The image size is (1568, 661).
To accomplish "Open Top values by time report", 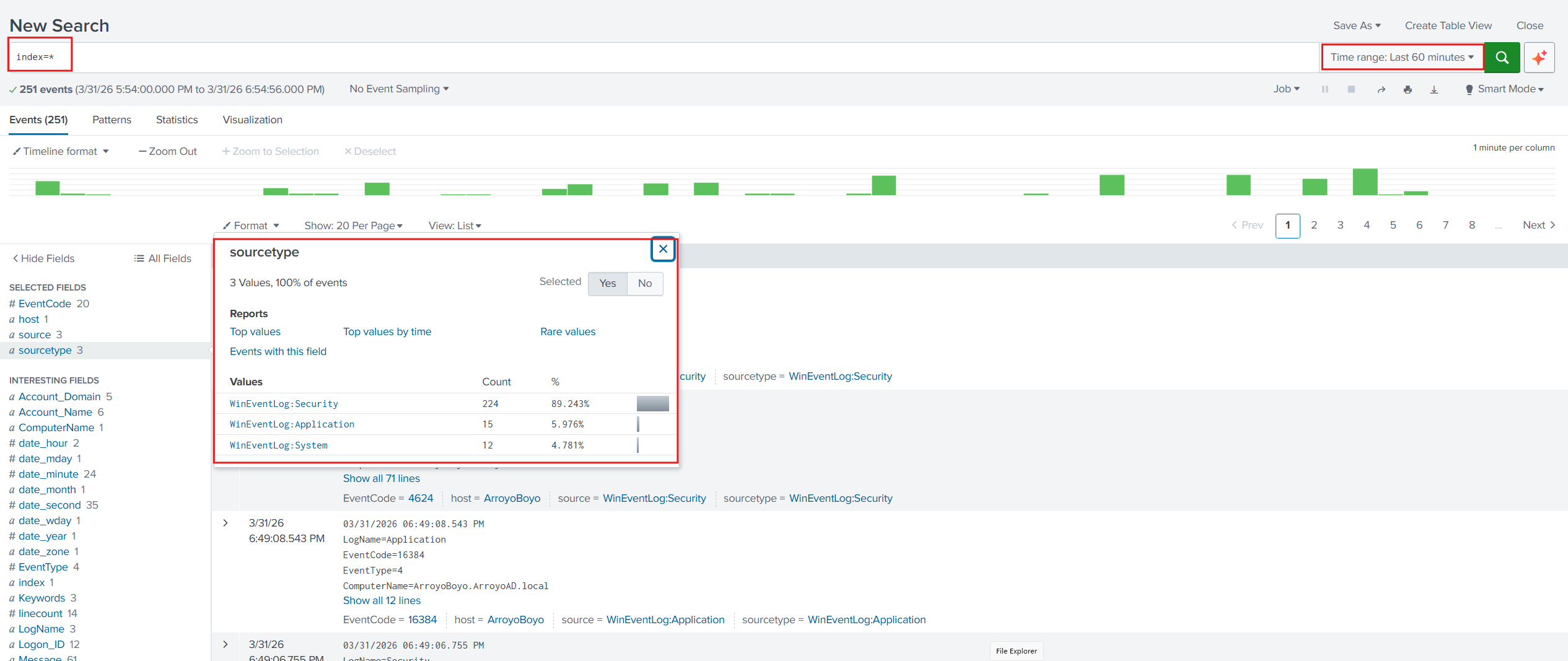I will click(x=387, y=331).
